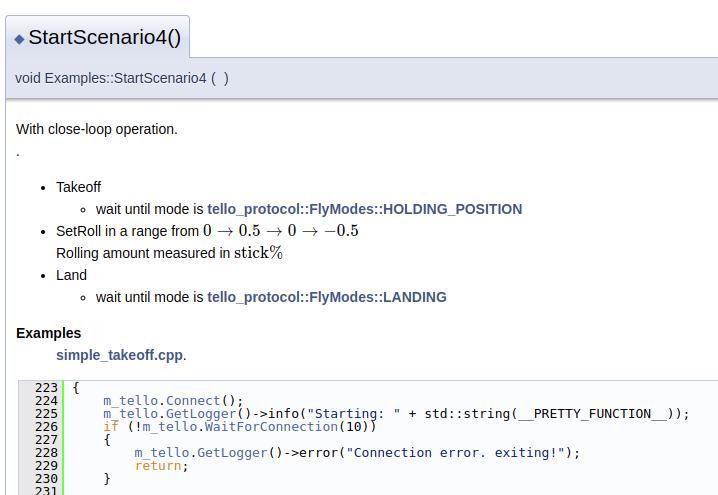Click line number 227 in the code listing
718x495 pixels.
[45, 440]
